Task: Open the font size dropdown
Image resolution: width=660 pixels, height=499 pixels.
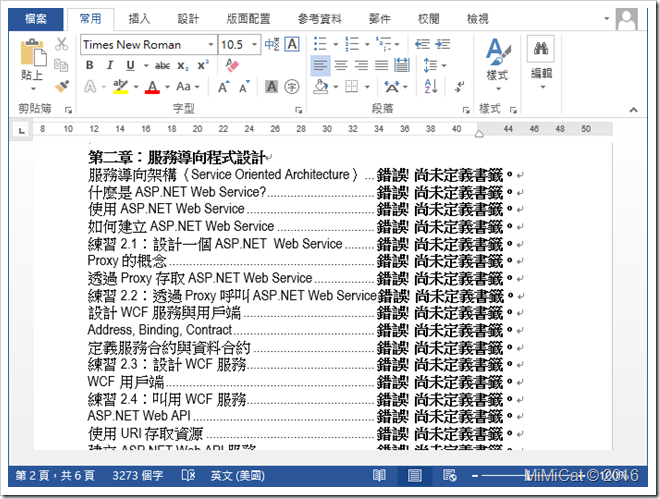Action: point(255,44)
